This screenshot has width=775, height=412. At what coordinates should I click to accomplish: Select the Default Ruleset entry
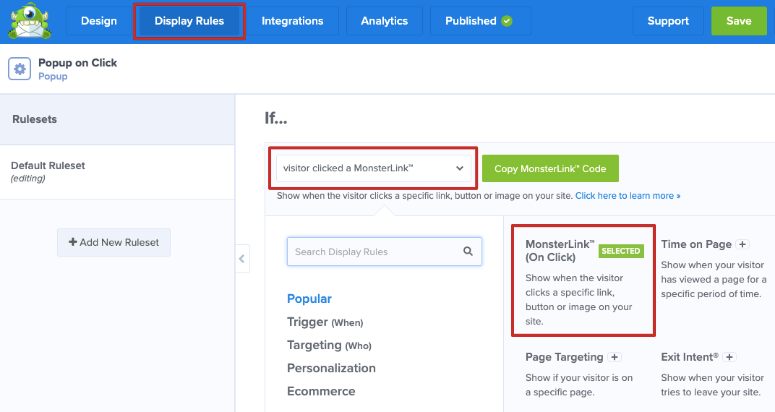(117, 172)
